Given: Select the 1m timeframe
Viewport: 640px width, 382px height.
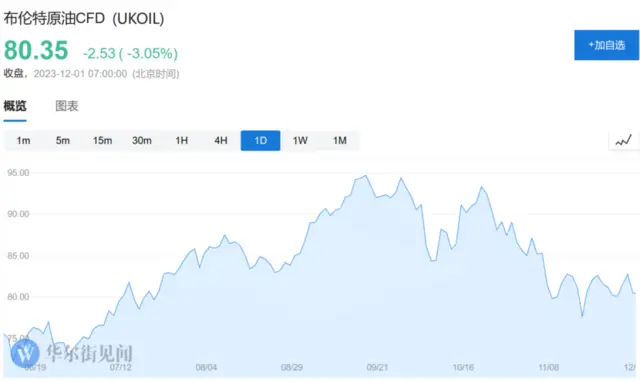Looking at the screenshot, I should (23, 141).
